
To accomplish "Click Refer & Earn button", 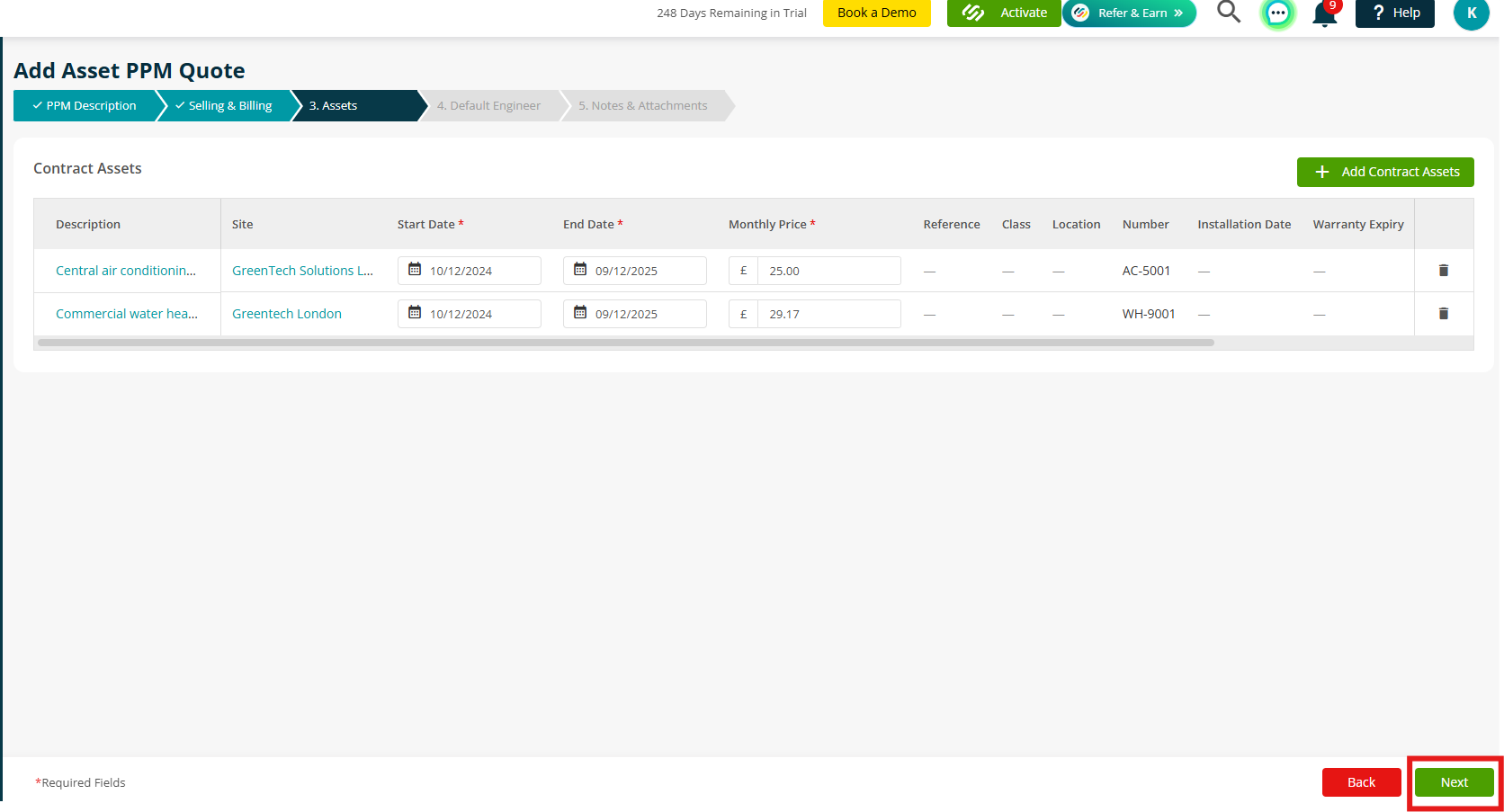I will [1130, 13].
